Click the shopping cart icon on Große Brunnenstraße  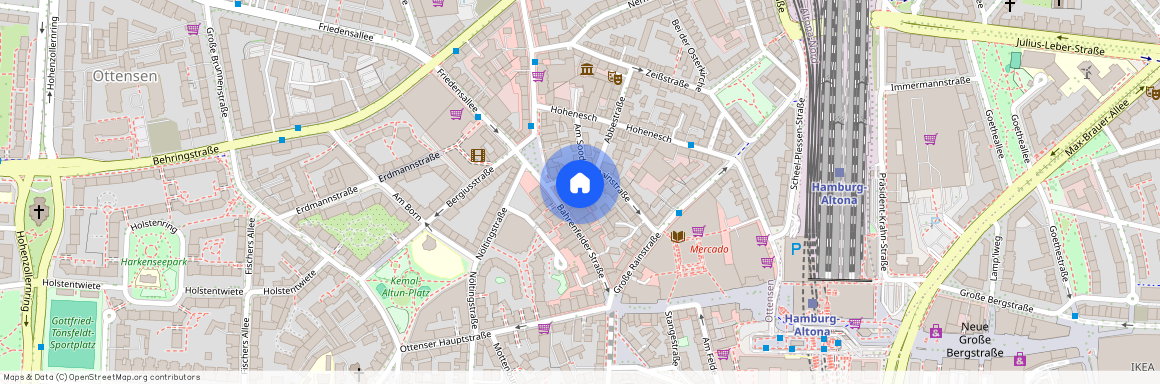(193, 29)
